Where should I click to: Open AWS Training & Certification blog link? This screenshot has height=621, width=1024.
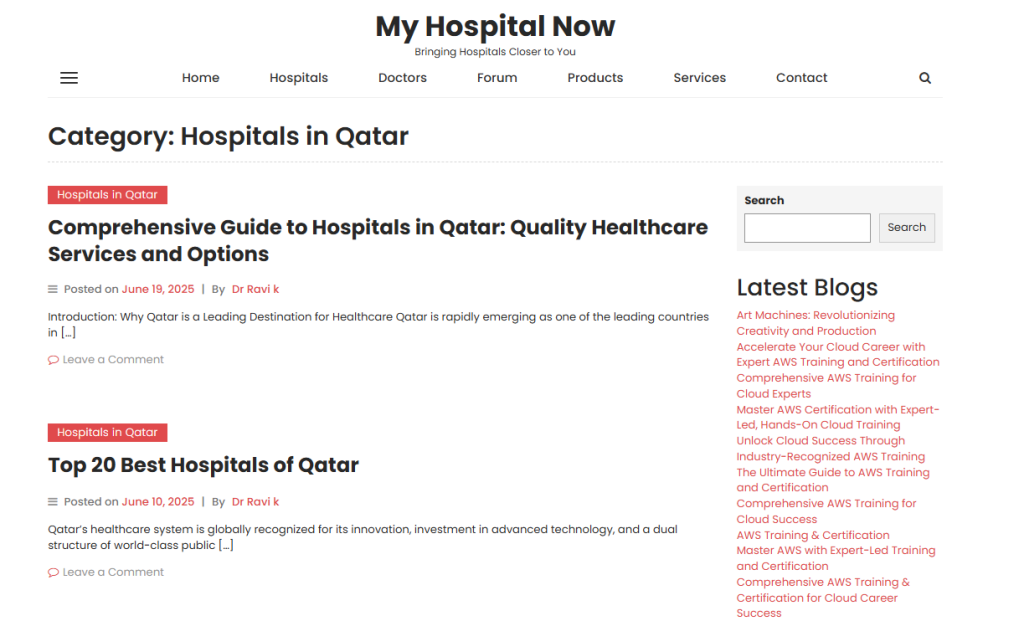[812, 535]
